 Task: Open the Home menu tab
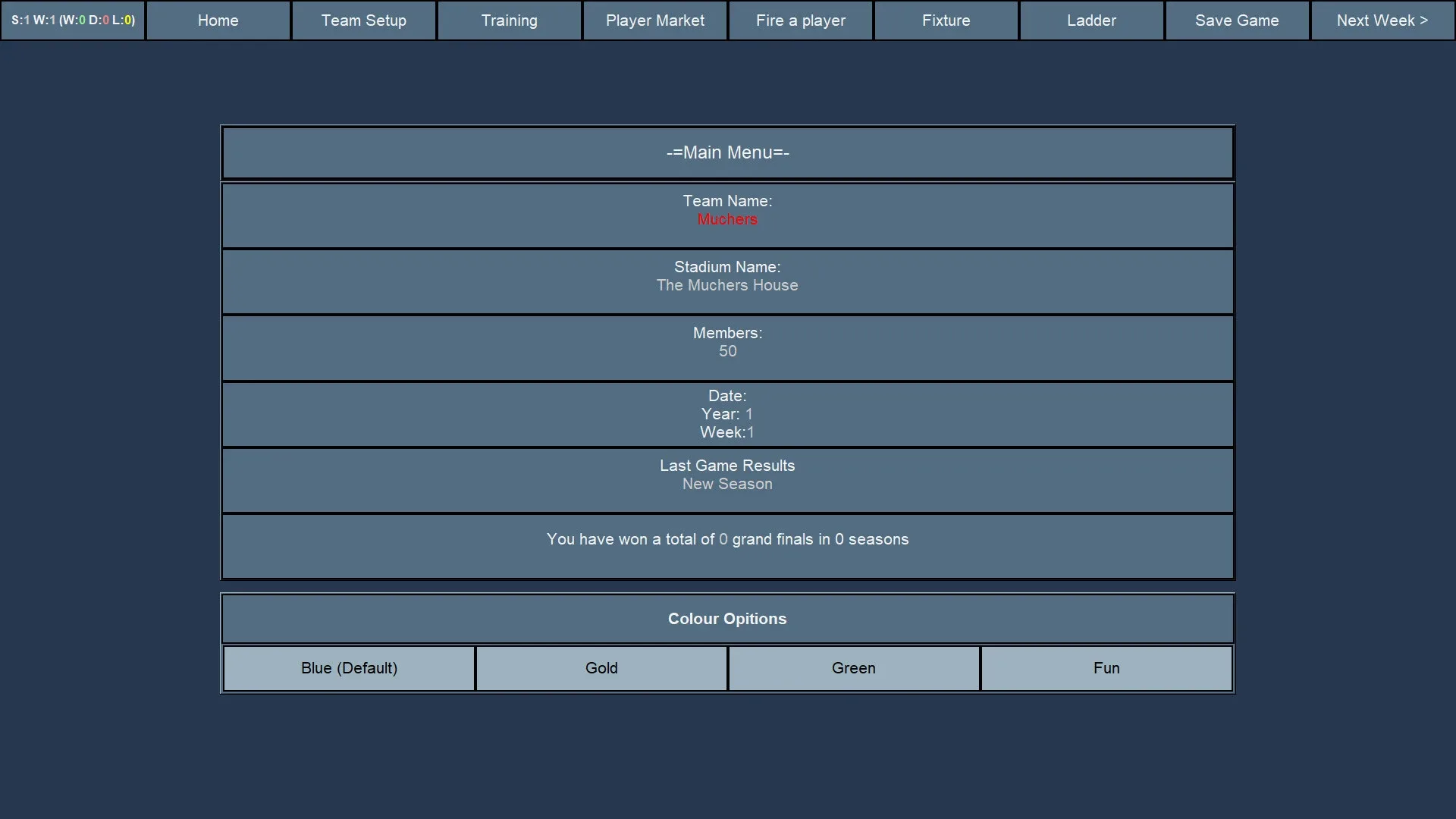(x=218, y=20)
